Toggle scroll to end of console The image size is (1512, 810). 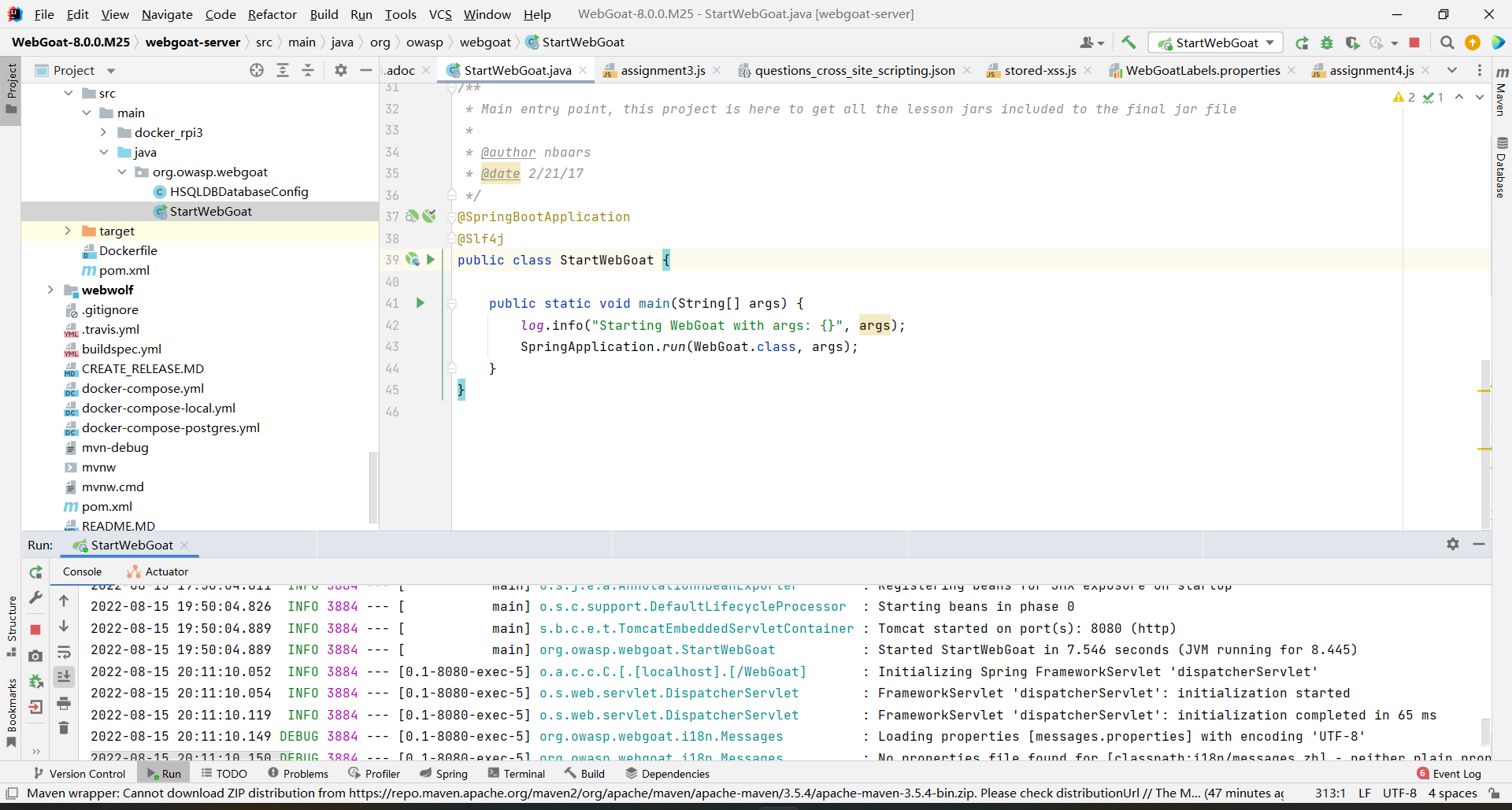(x=64, y=676)
